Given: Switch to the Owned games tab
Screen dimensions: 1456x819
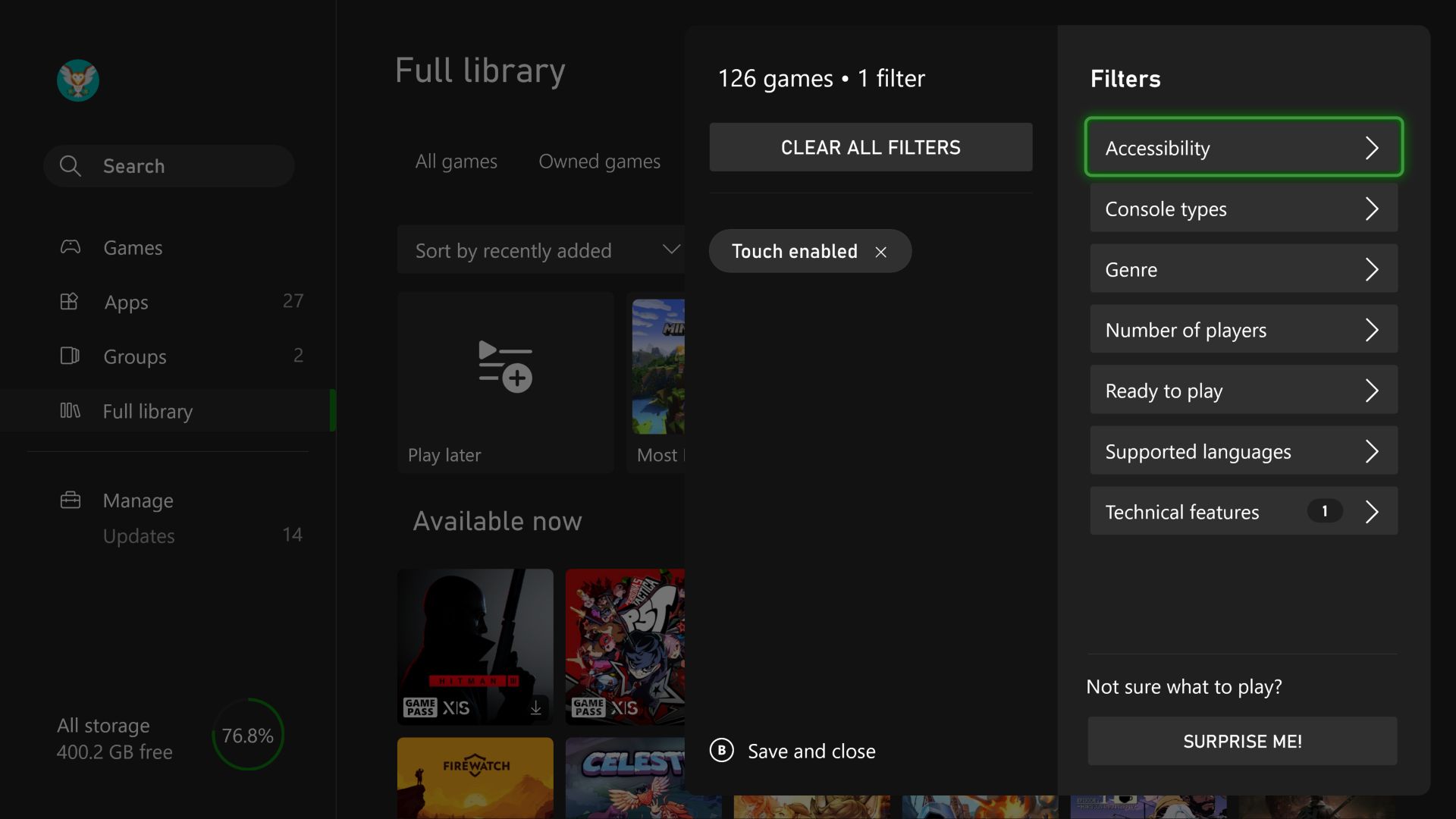Looking at the screenshot, I should [x=599, y=161].
